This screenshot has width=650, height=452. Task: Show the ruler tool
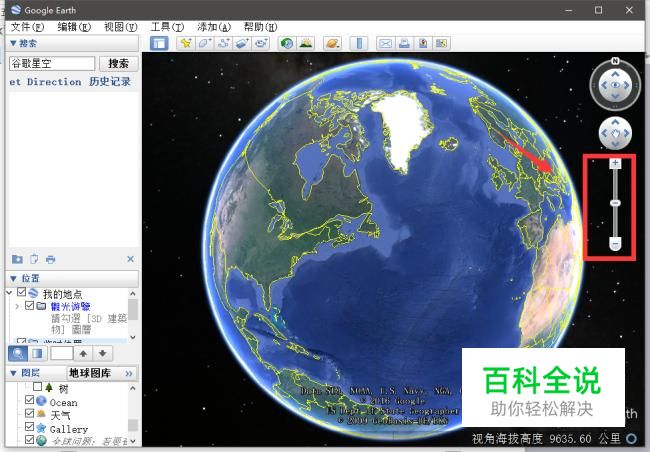pyautogui.click(x=359, y=43)
